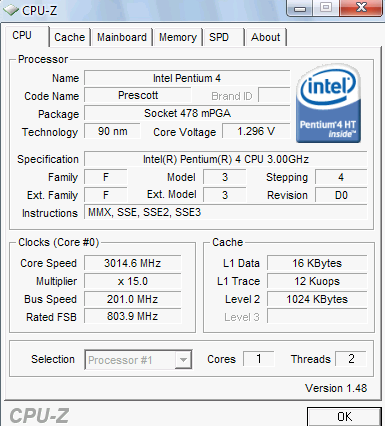Select the SPD tab
The width and height of the screenshot is (385, 426).
(219, 37)
